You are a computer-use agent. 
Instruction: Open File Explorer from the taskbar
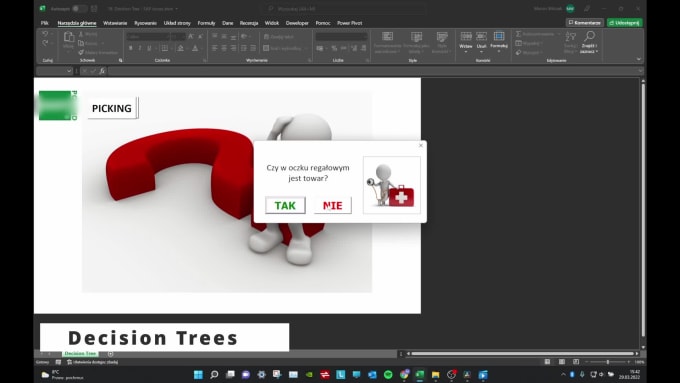pyautogui.click(x=435, y=374)
